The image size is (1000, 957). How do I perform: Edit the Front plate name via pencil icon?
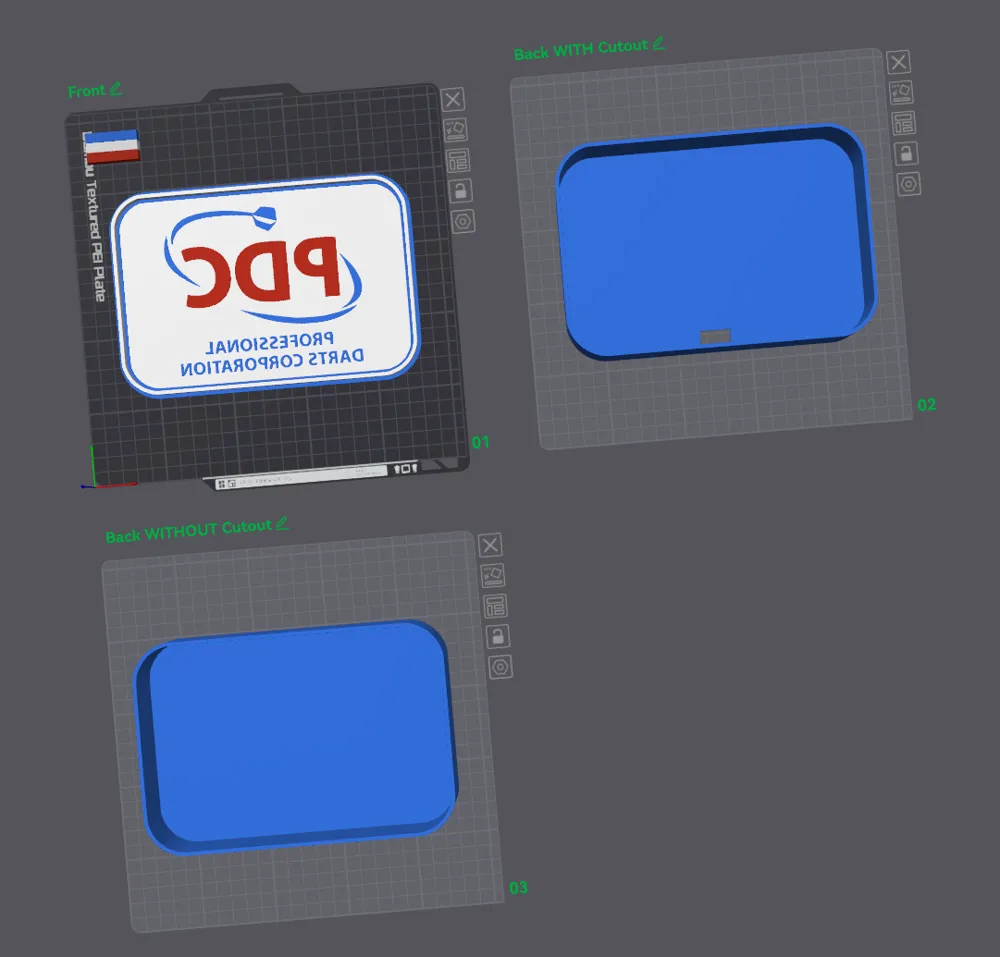tap(115, 89)
